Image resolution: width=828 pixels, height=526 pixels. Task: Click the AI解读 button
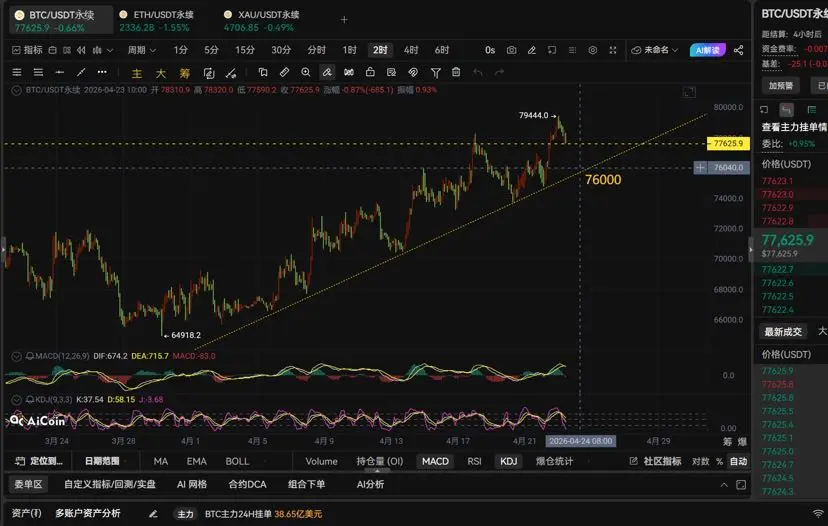point(707,50)
